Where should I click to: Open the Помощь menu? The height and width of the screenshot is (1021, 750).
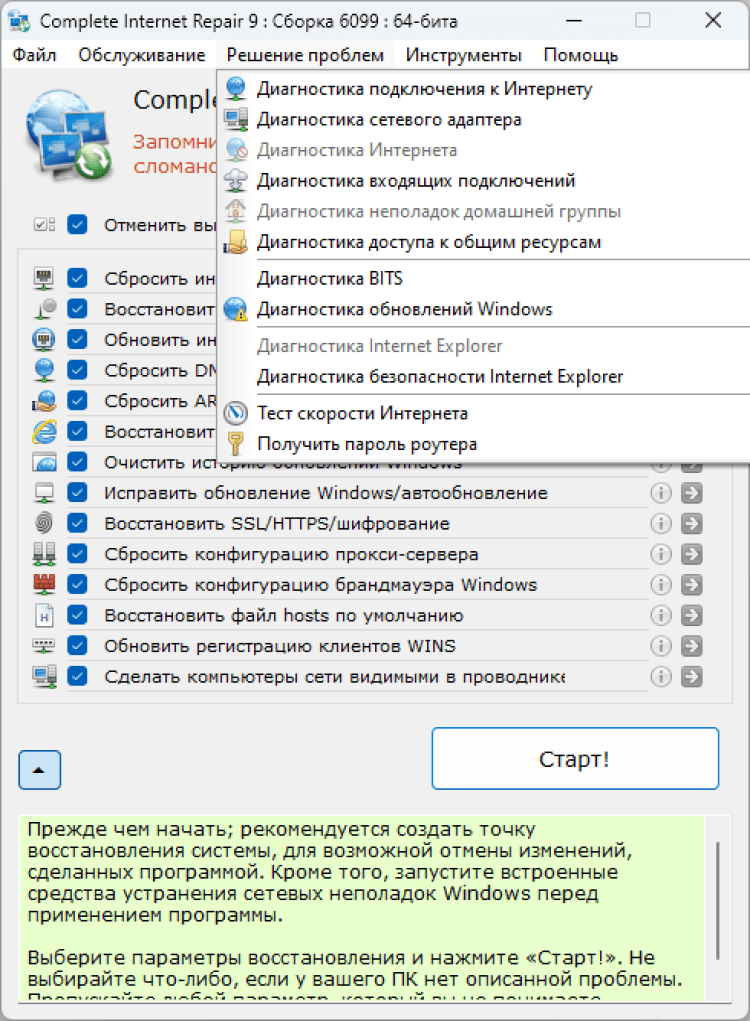click(580, 55)
